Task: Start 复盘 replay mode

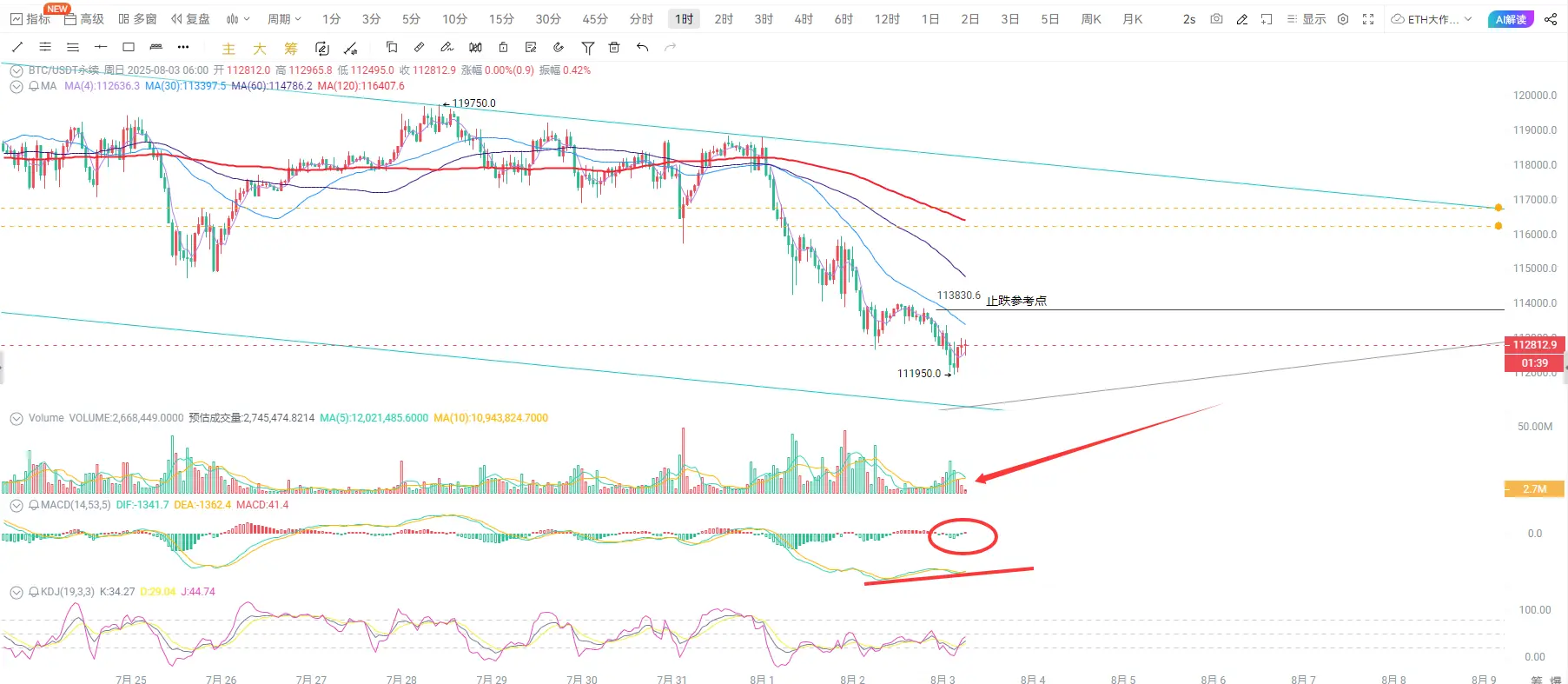Action: pyautogui.click(x=190, y=19)
